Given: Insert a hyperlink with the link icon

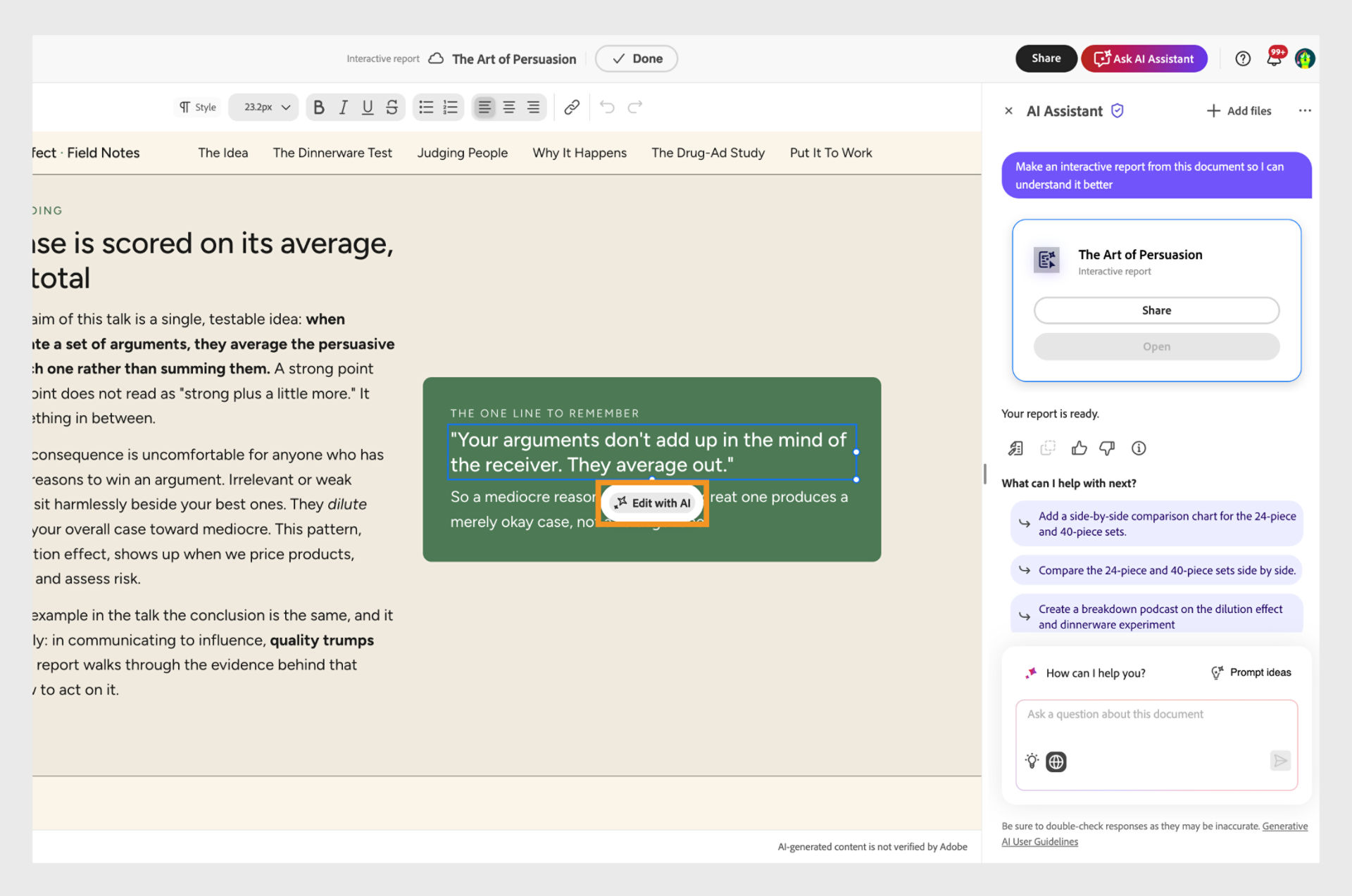Looking at the screenshot, I should click(x=572, y=107).
